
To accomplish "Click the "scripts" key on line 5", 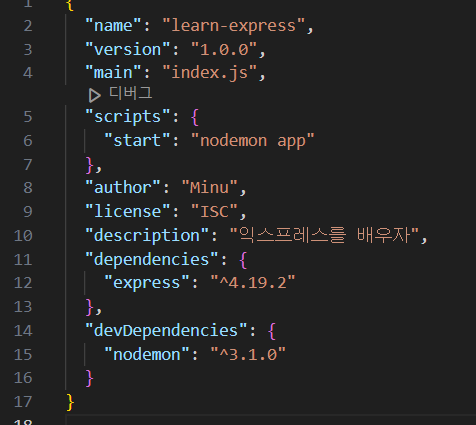I will click(x=128, y=117).
